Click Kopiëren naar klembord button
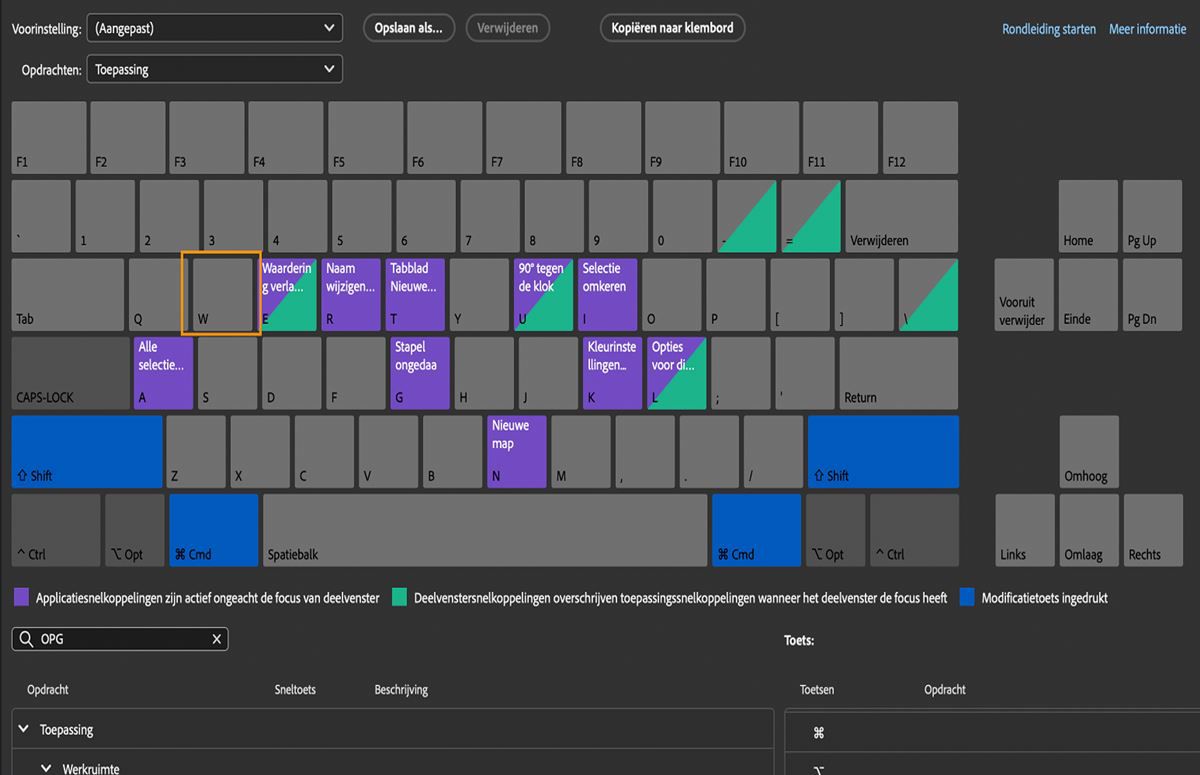The image size is (1200, 775). click(673, 28)
